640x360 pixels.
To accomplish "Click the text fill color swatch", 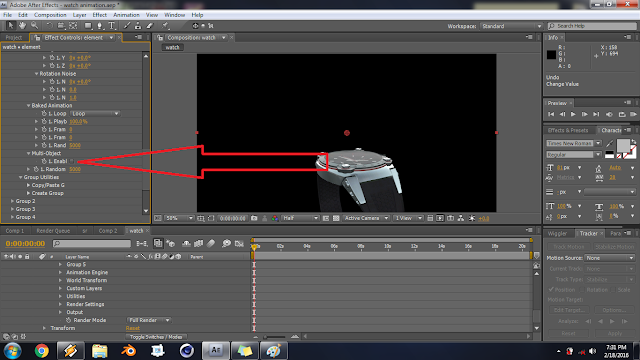I will point(623,145).
